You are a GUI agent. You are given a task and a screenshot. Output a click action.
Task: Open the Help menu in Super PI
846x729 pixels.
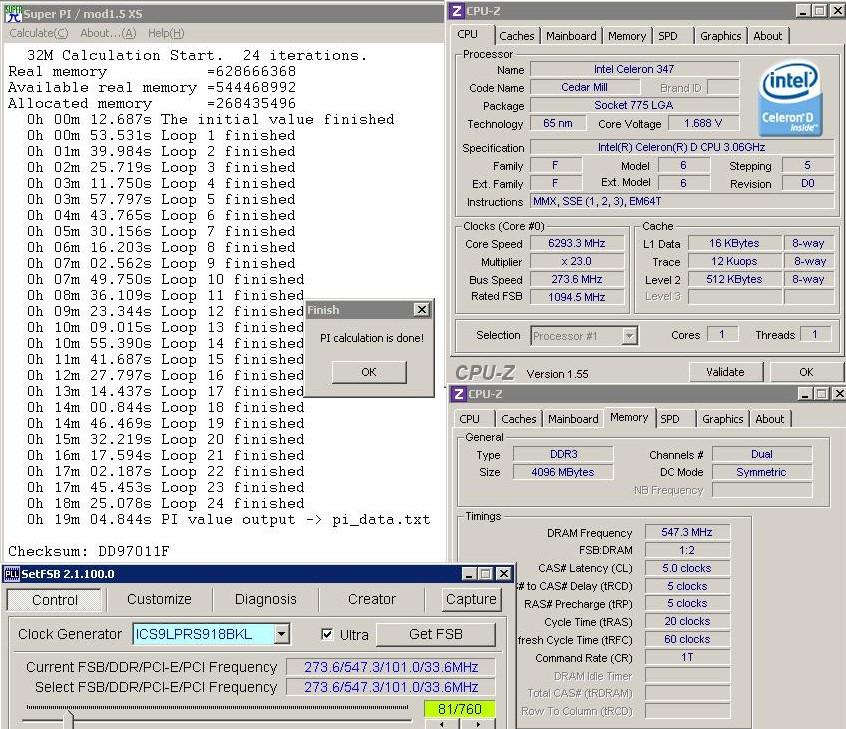point(166,33)
